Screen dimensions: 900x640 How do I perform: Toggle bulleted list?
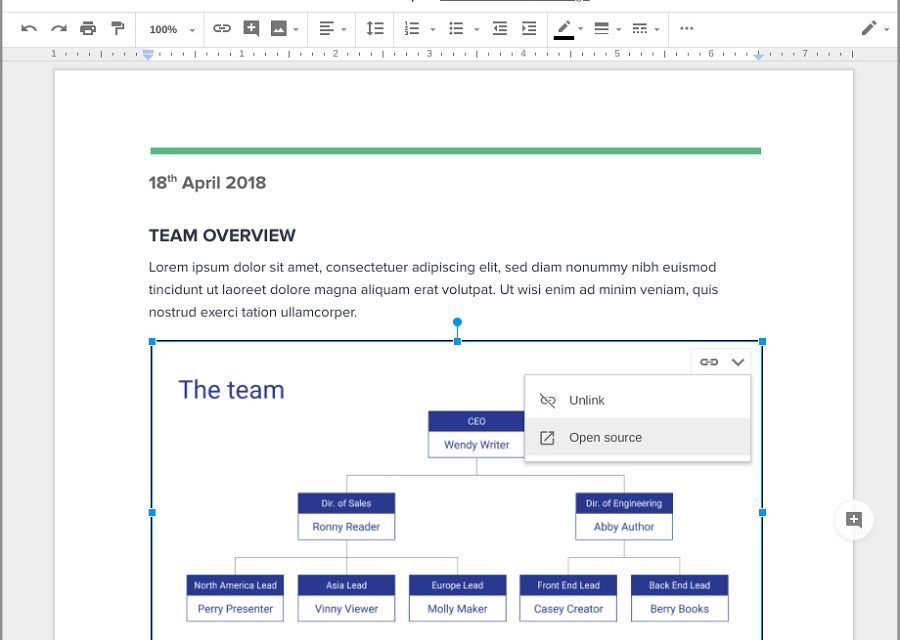(x=456, y=28)
